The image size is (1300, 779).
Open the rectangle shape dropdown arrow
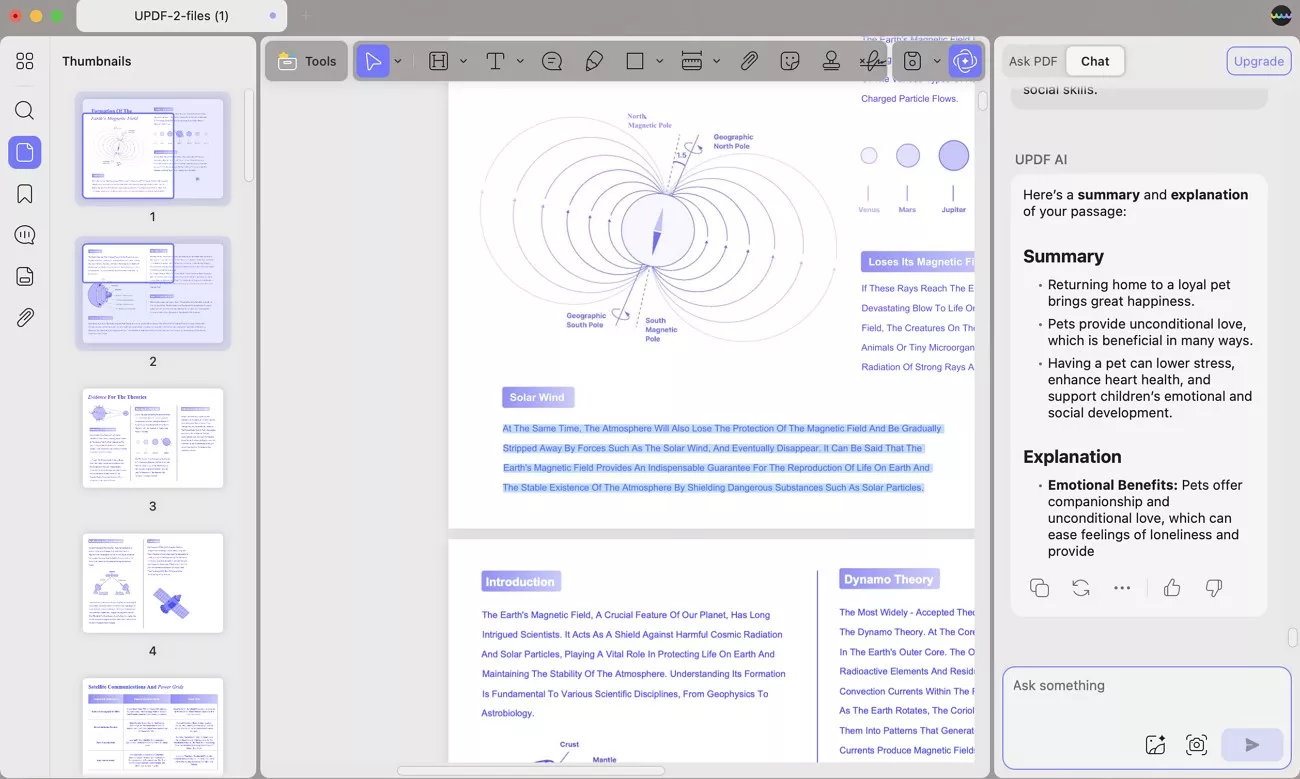pos(660,61)
